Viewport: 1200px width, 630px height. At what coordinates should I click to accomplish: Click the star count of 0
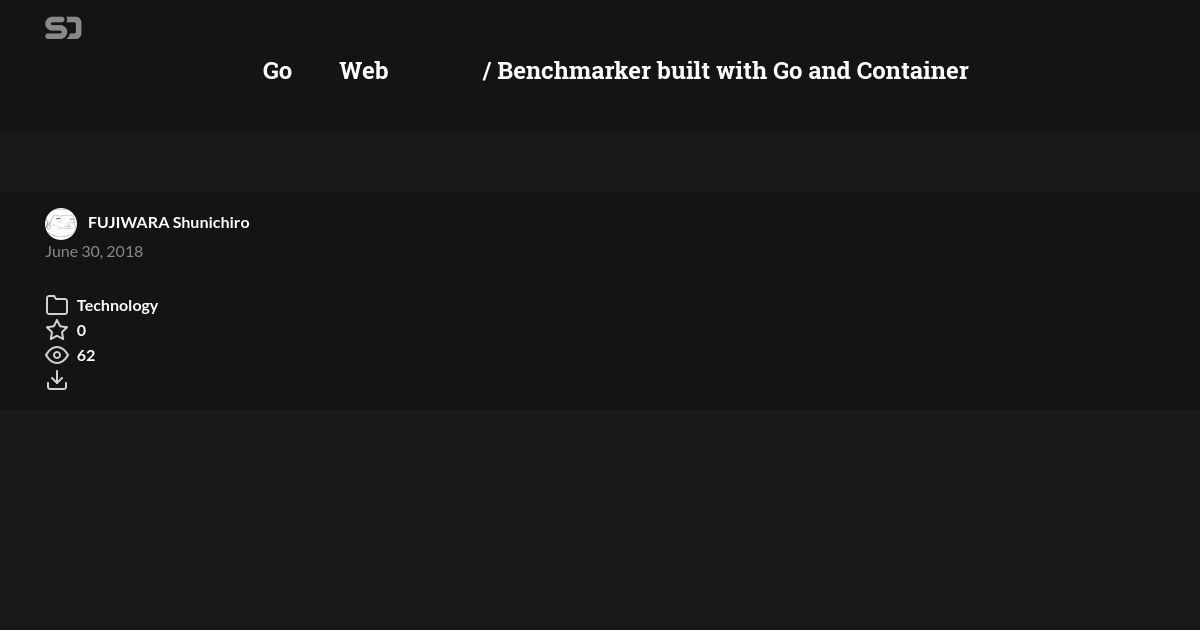[x=81, y=330]
